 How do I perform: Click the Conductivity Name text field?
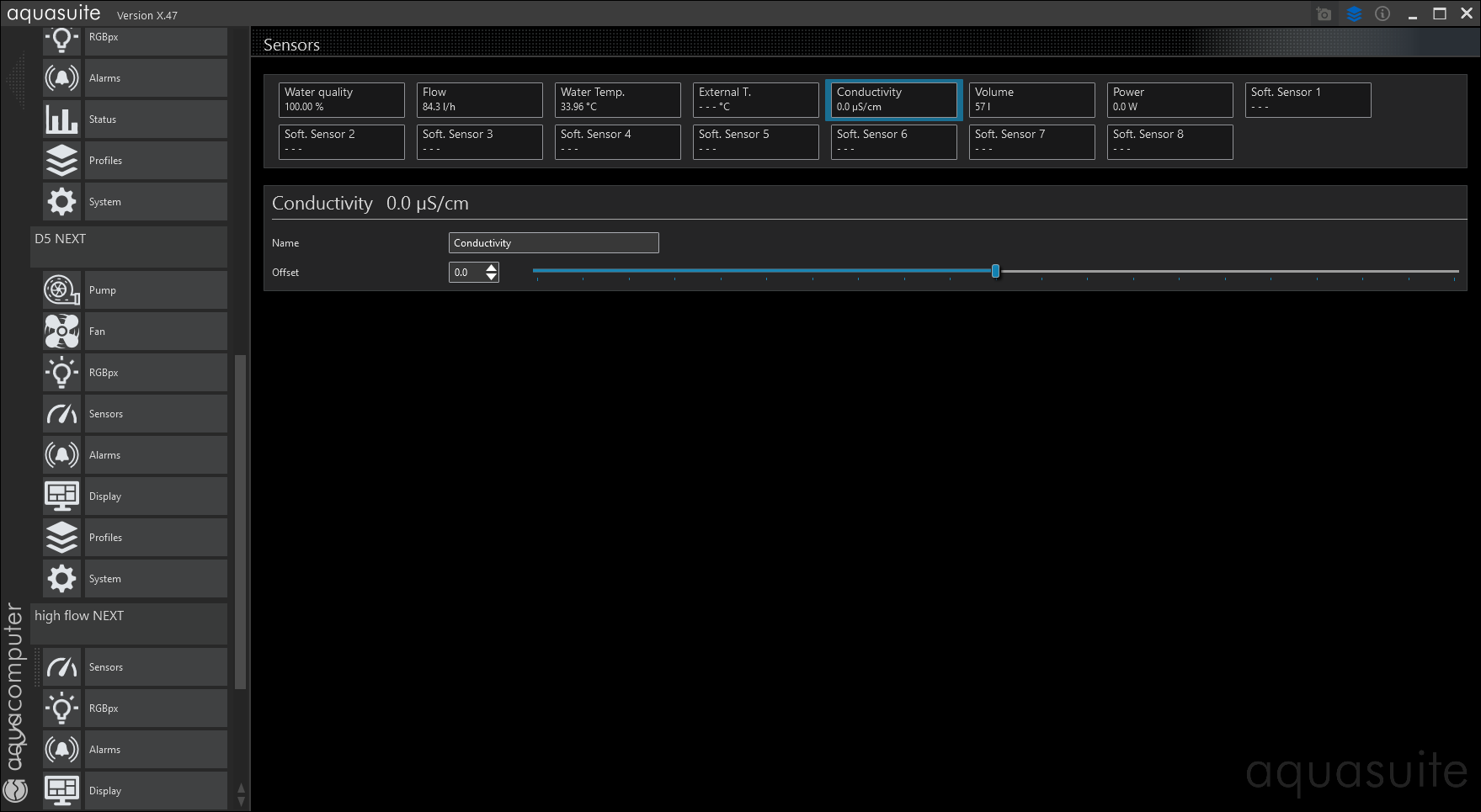(x=553, y=243)
